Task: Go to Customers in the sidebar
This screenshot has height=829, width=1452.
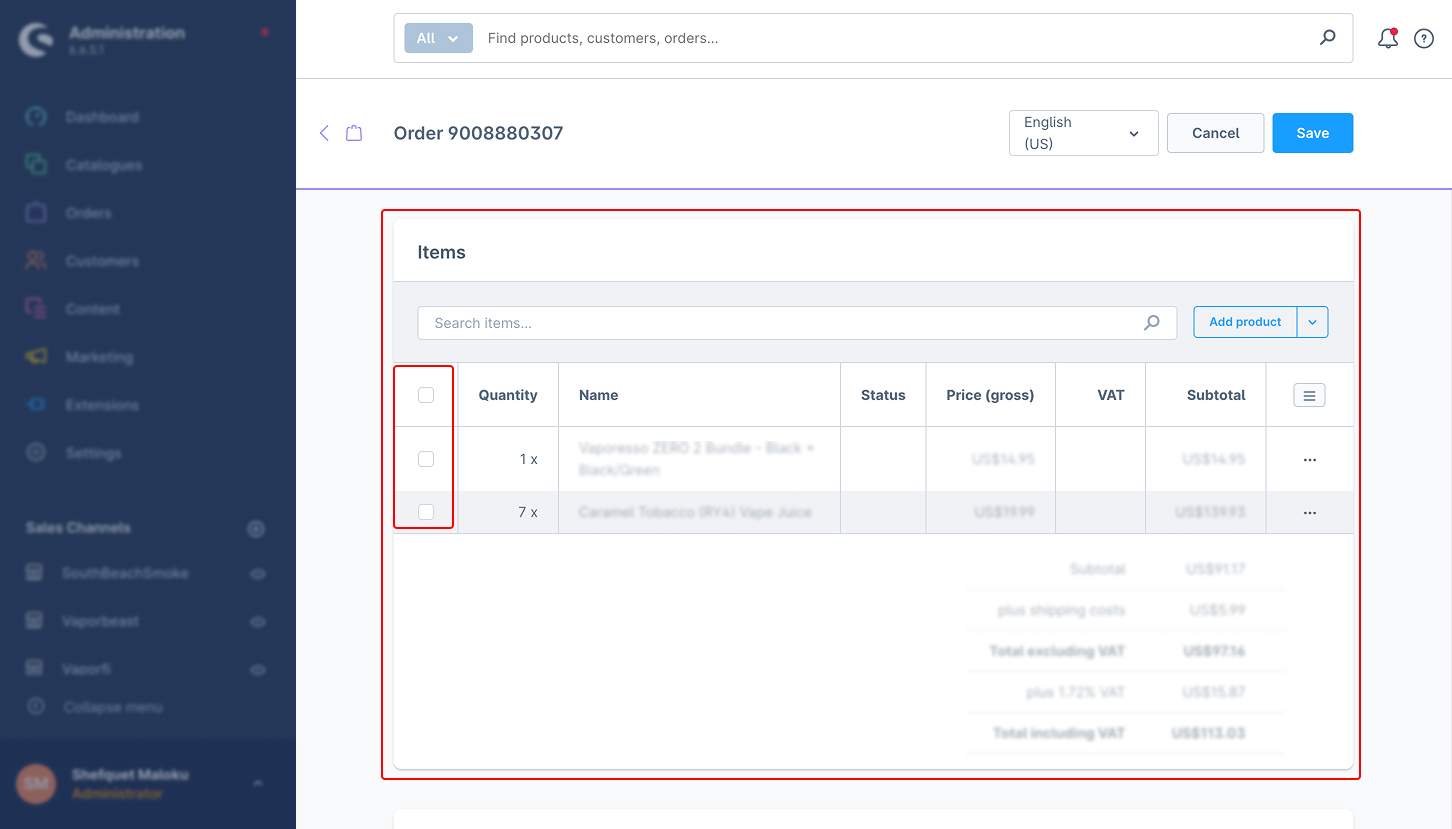Action: click(102, 261)
